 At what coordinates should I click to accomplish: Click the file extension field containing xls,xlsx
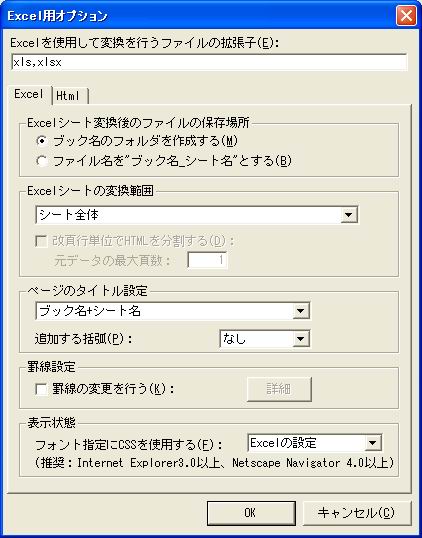209,62
